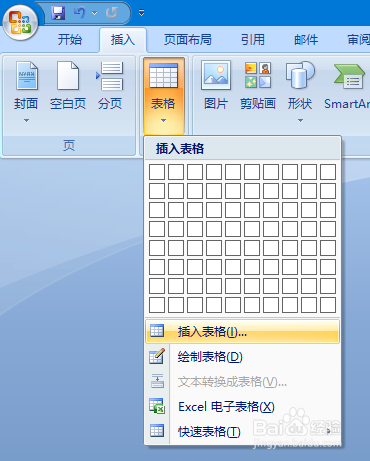
Task: Select the top-right cell of table grid
Action: tap(328, 172)
